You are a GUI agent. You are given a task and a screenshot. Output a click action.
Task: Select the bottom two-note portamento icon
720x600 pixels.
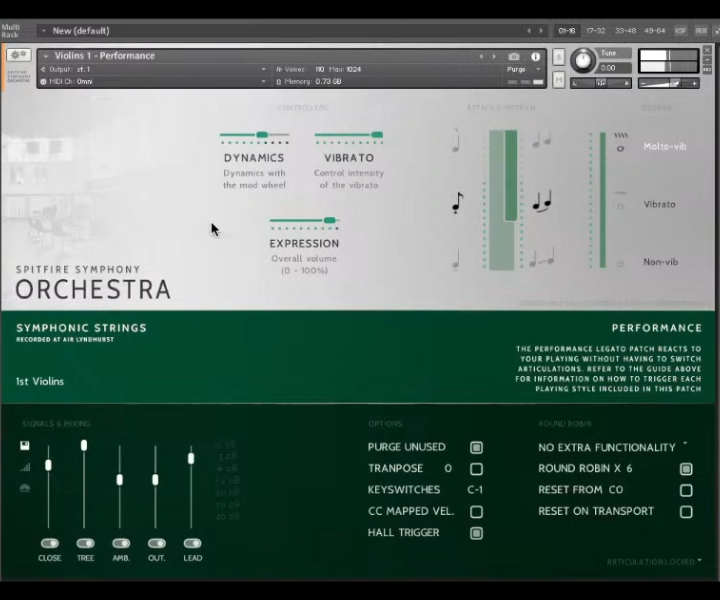[x=542, y=258]
